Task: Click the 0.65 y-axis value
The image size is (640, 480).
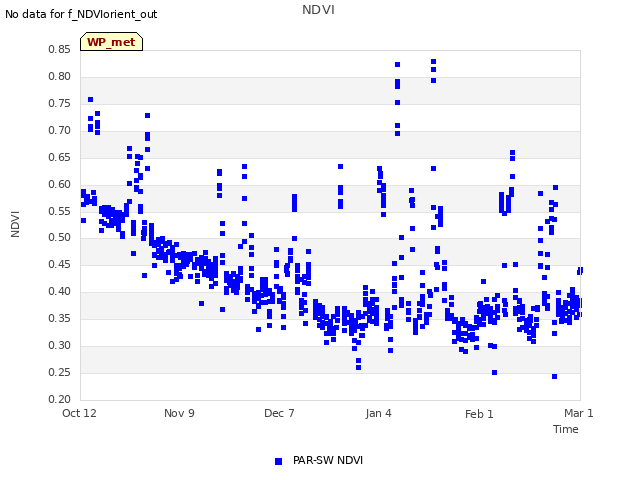Action: [x=60, y=157]
